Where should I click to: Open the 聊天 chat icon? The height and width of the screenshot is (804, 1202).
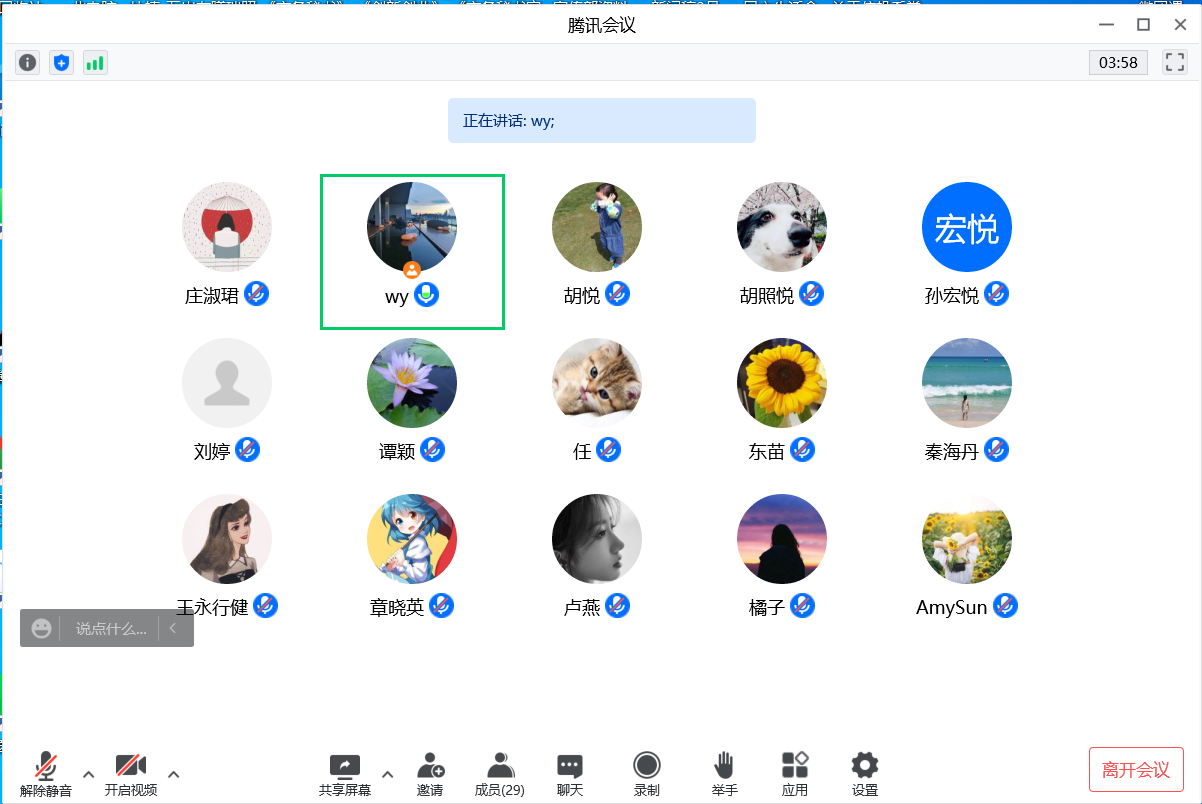570,773
